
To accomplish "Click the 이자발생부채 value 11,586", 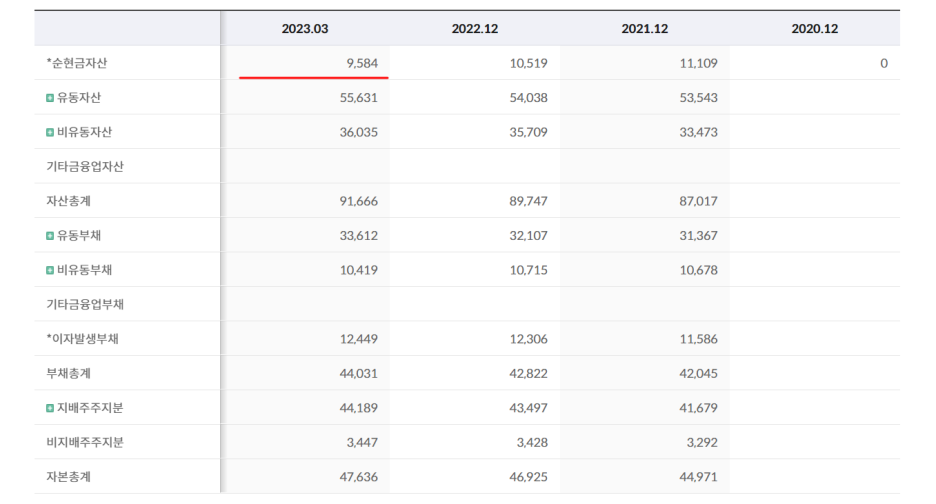I will click(x=698, y=339).
